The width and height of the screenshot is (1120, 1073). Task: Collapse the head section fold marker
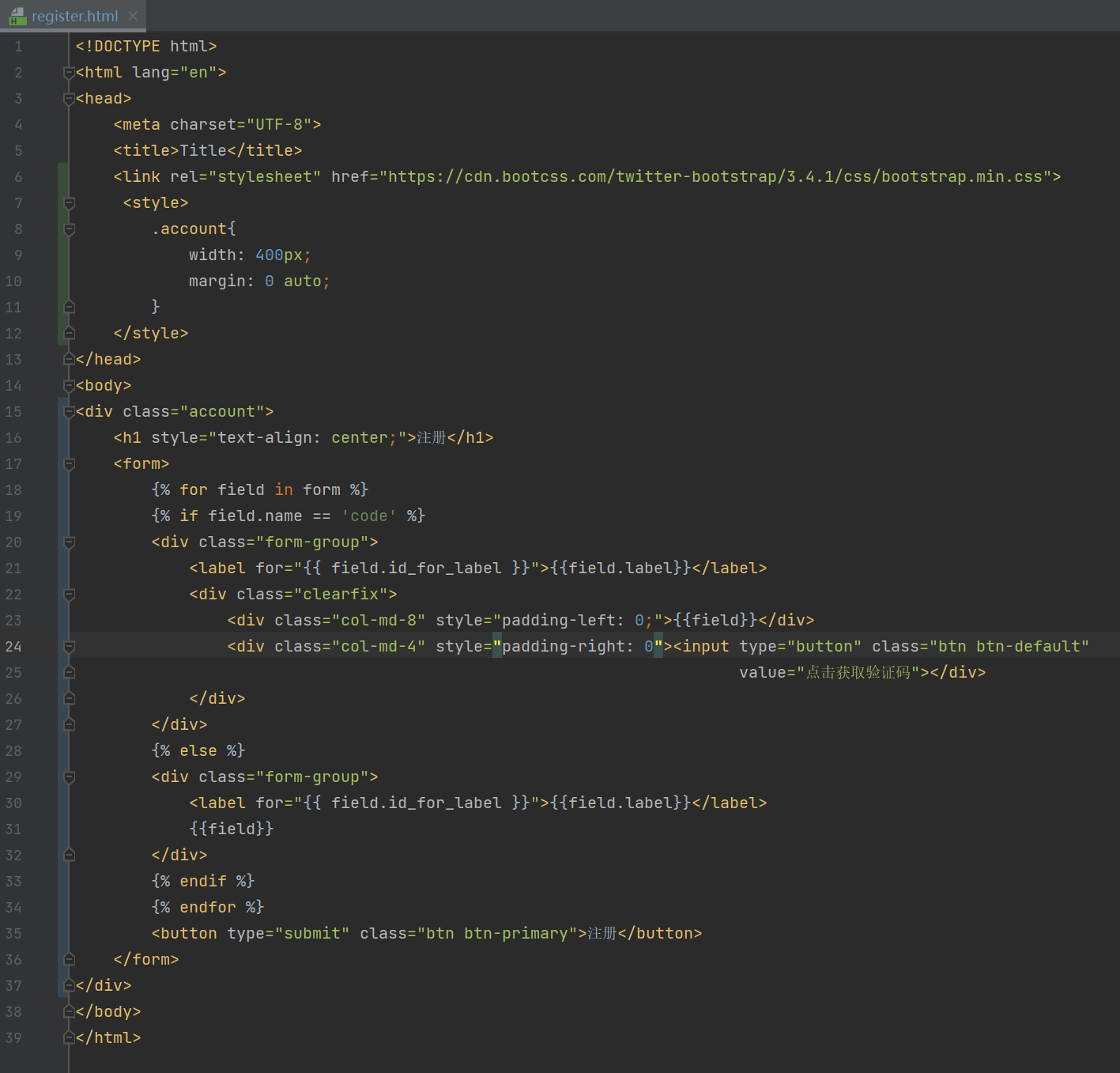pyautogui.click(x=70, y=99)
